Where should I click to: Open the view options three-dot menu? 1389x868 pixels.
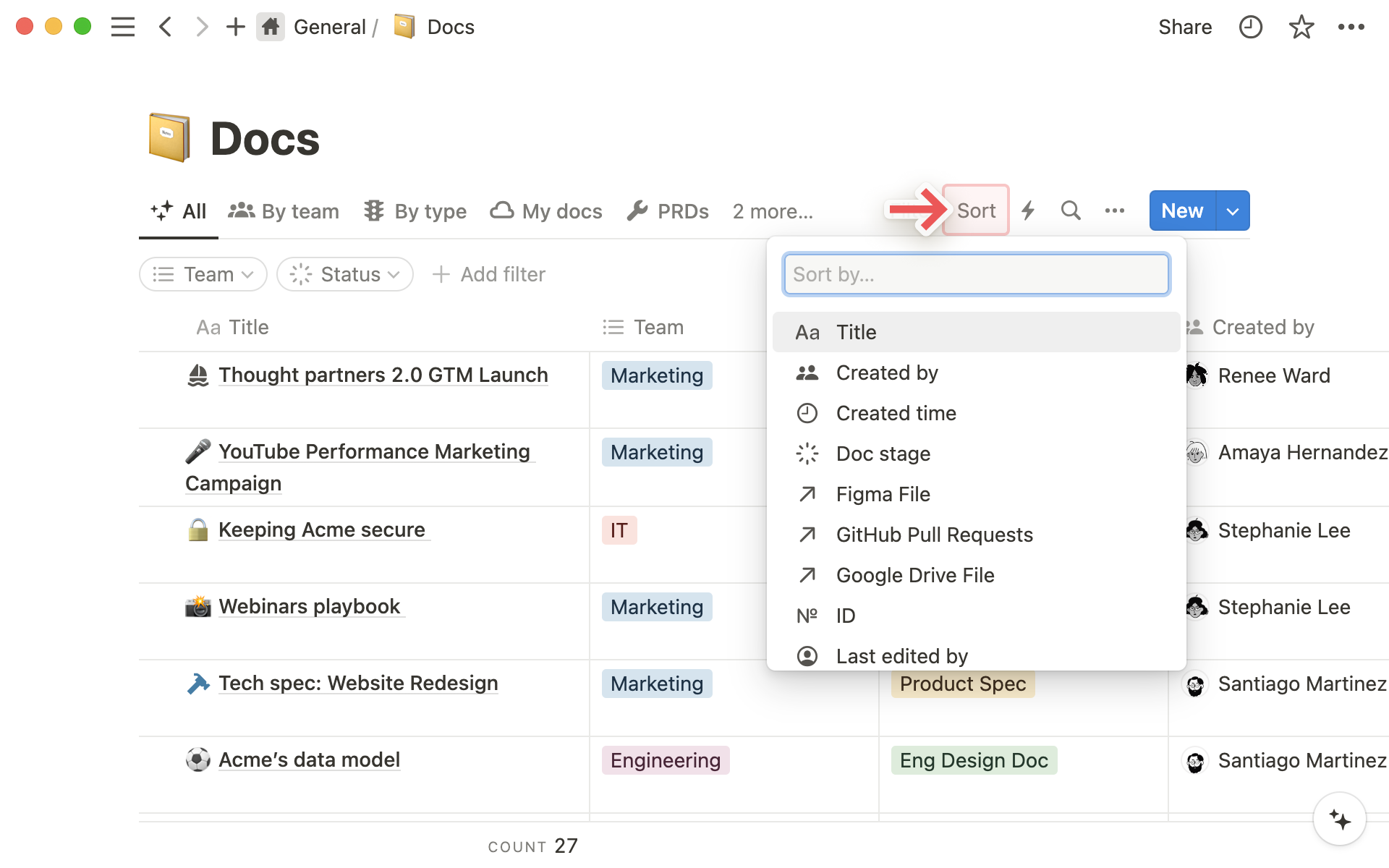coord(1114,211)
